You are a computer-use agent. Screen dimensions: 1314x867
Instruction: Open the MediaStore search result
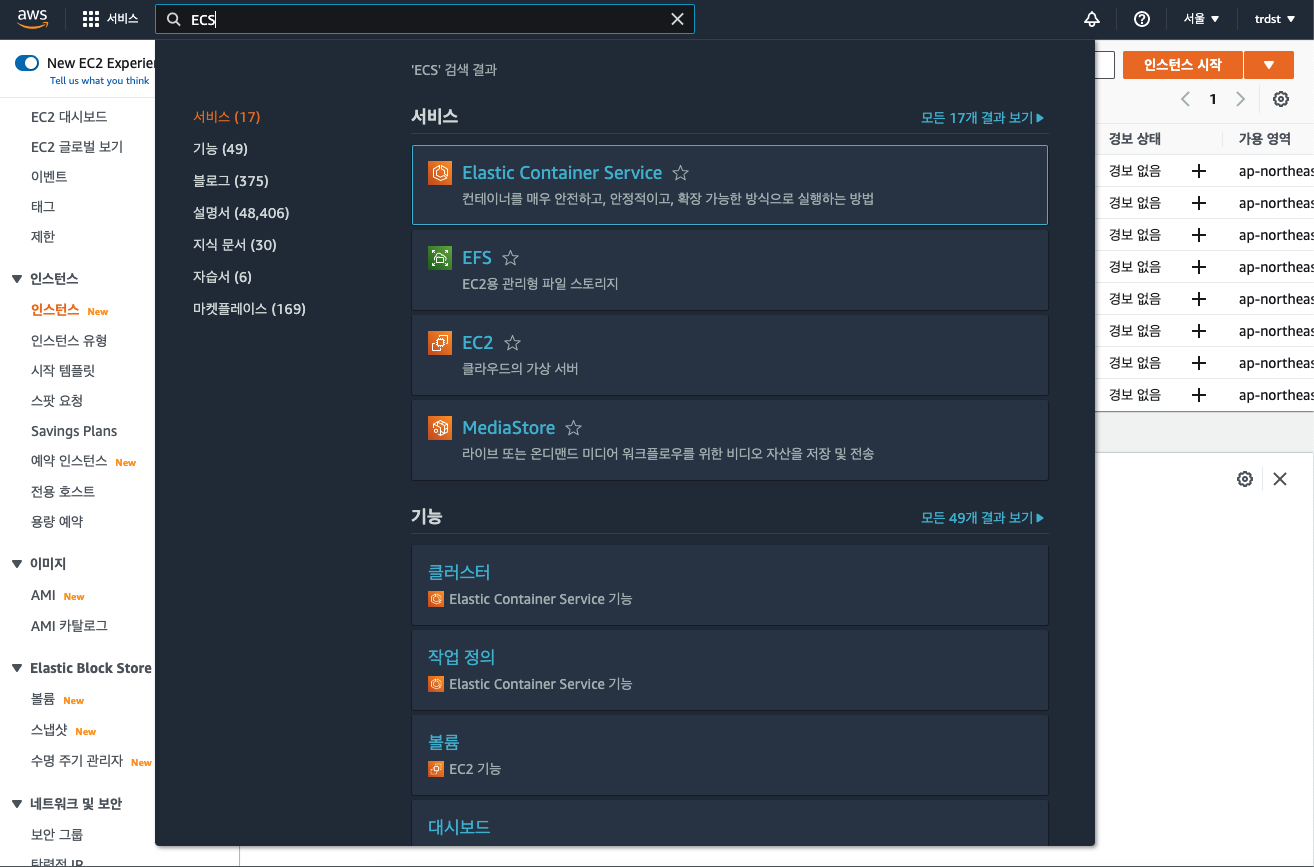(x=730, y=440)
